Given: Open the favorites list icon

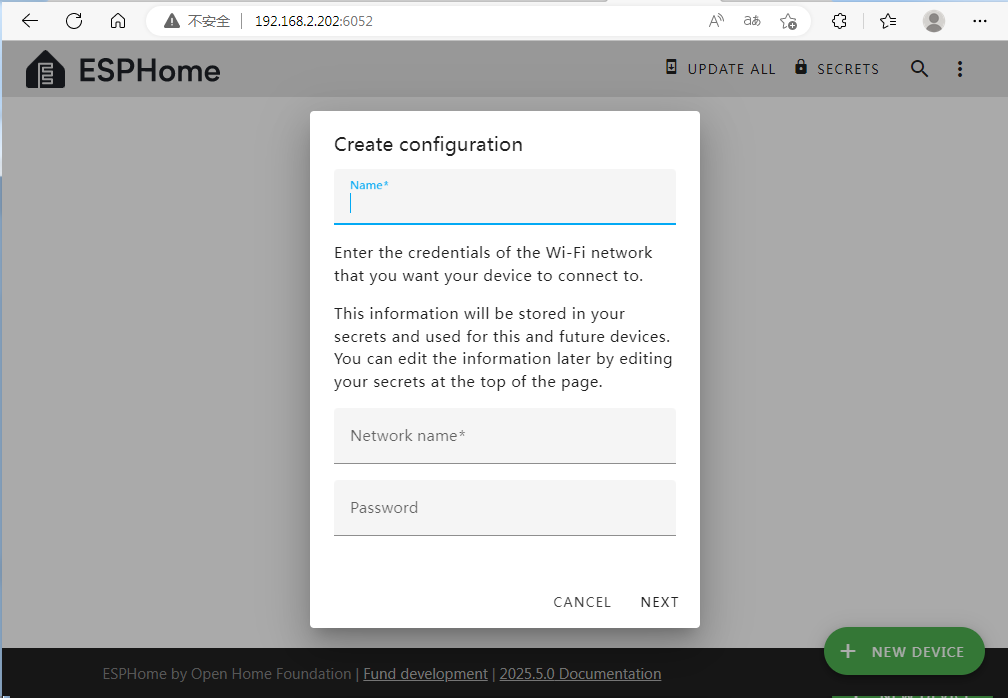Looking at the screenshot, I should coord(888,21).
